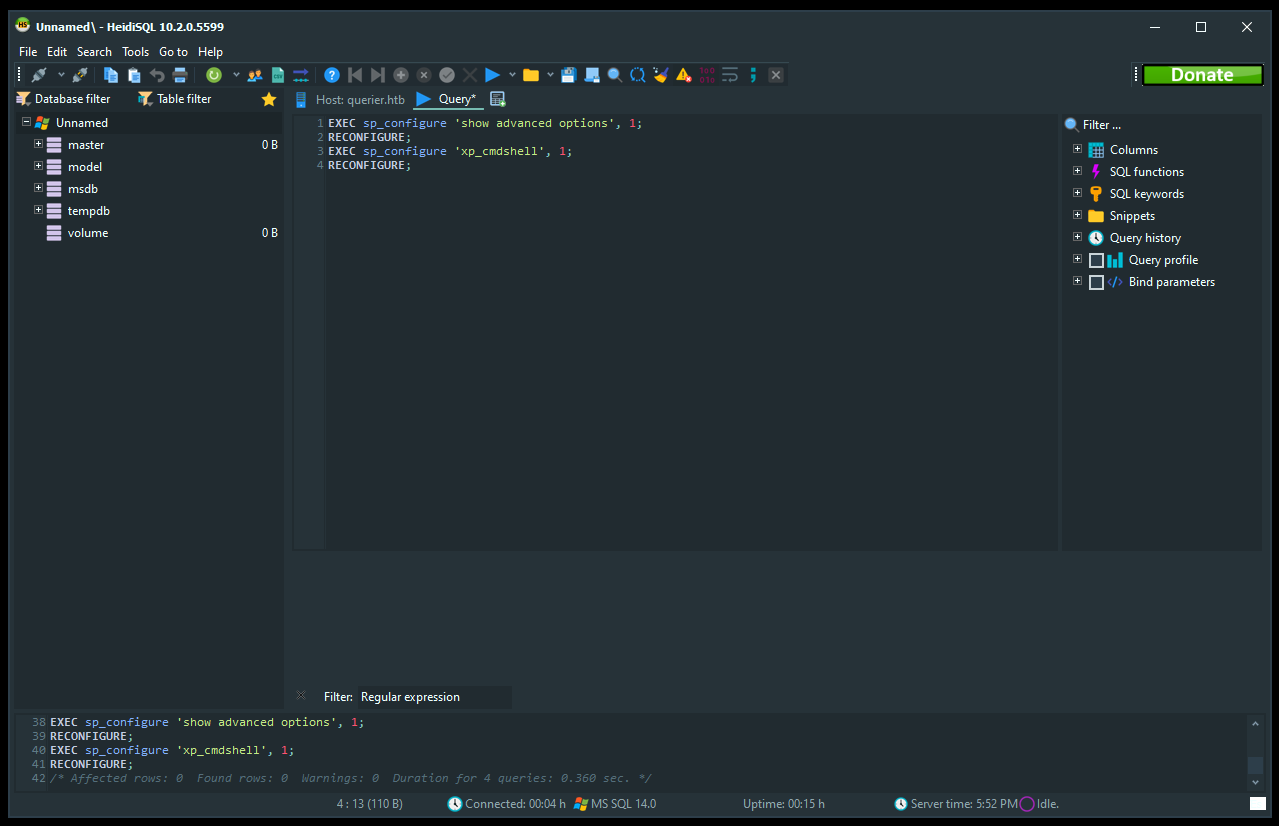Select the volume database in the tree
The height and width of the screenshot is (826, 1279).
pyautogui.click(x=88, y=233)
